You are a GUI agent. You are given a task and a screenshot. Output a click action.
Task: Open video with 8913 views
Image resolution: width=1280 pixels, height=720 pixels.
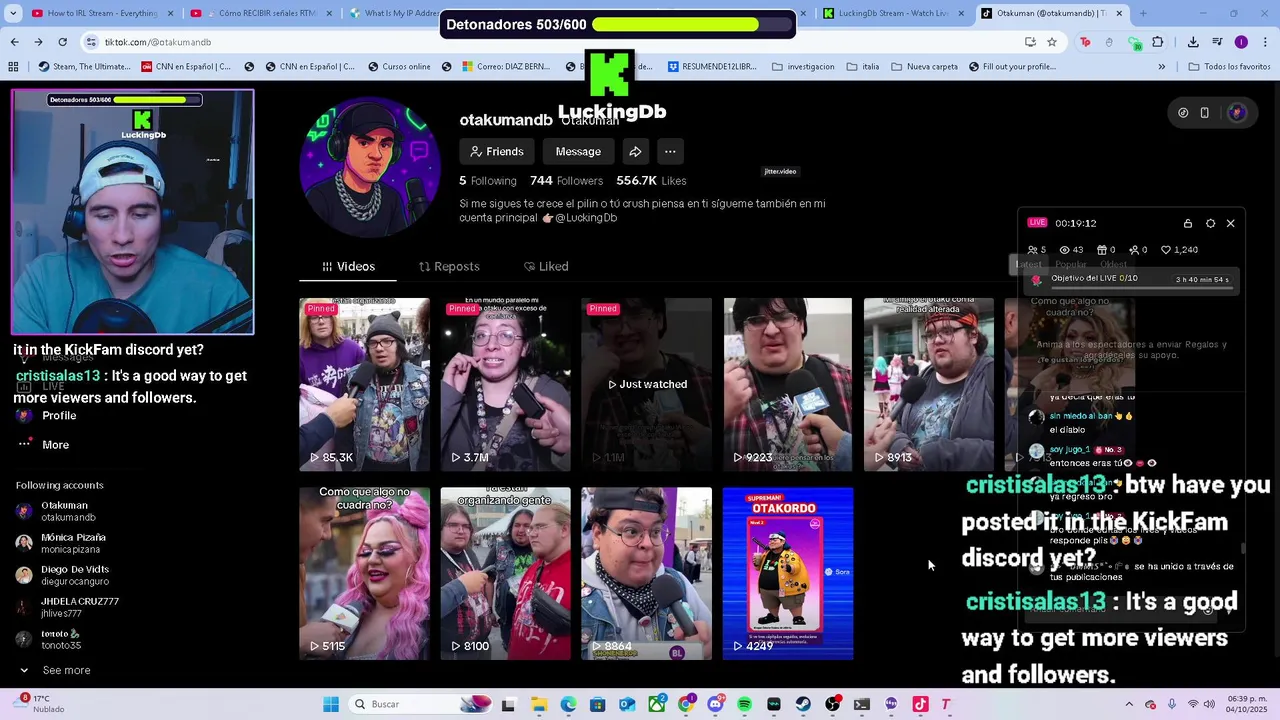[929, 384]
